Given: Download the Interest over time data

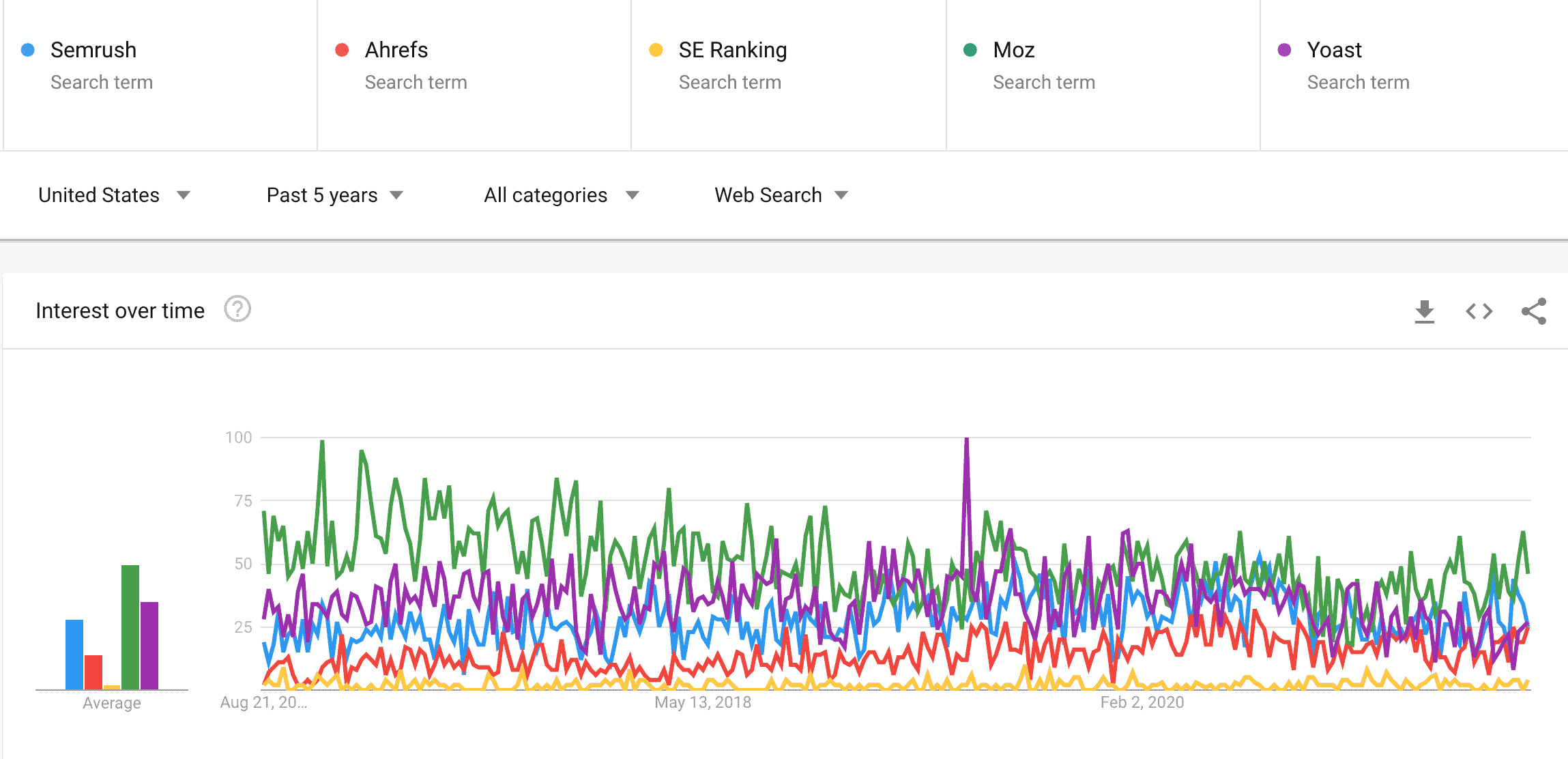Looking at the screenshot, I should [x=1424, y=311].
